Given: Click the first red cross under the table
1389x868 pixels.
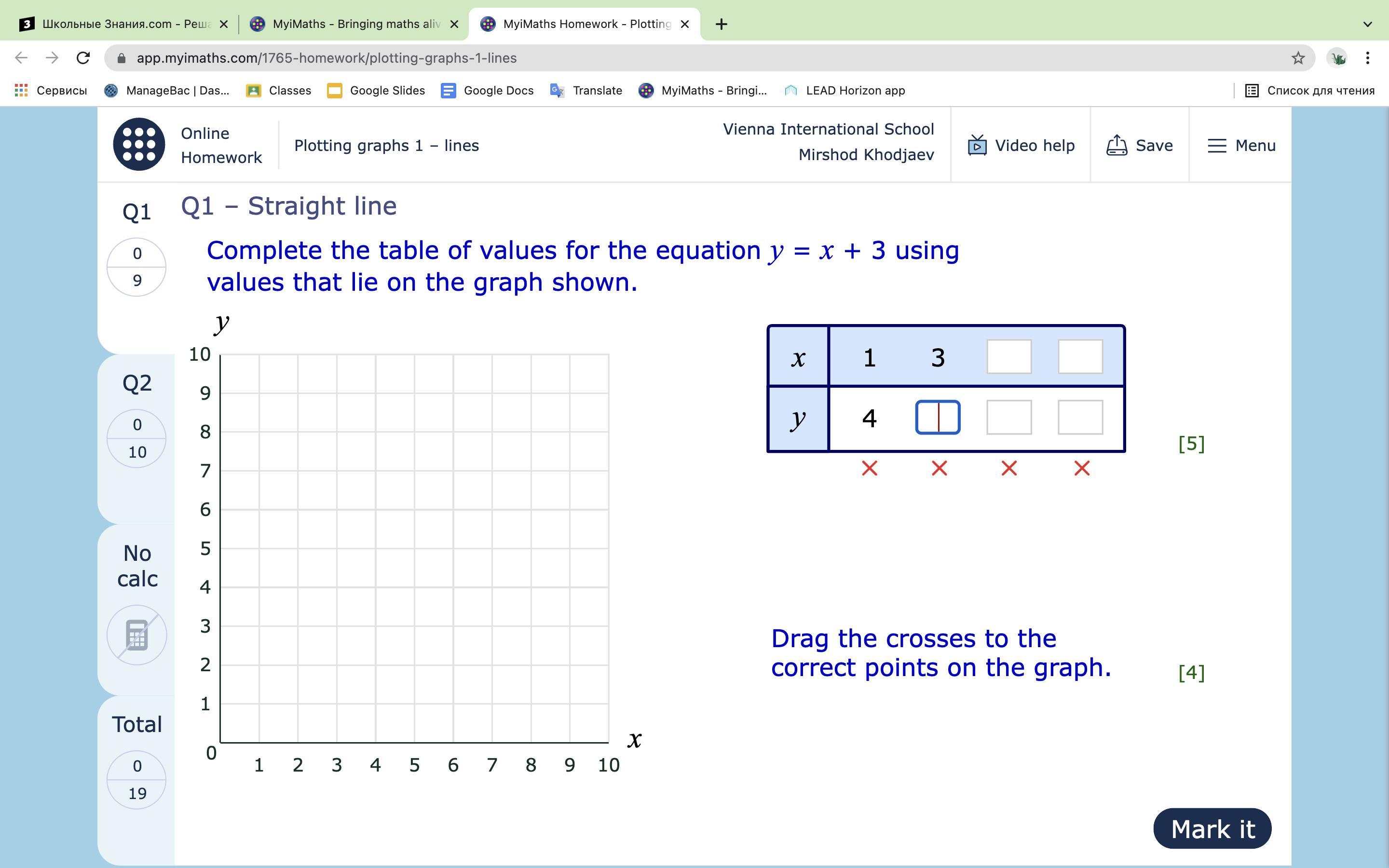Looking at the screenshot, I should coord(869,468).
